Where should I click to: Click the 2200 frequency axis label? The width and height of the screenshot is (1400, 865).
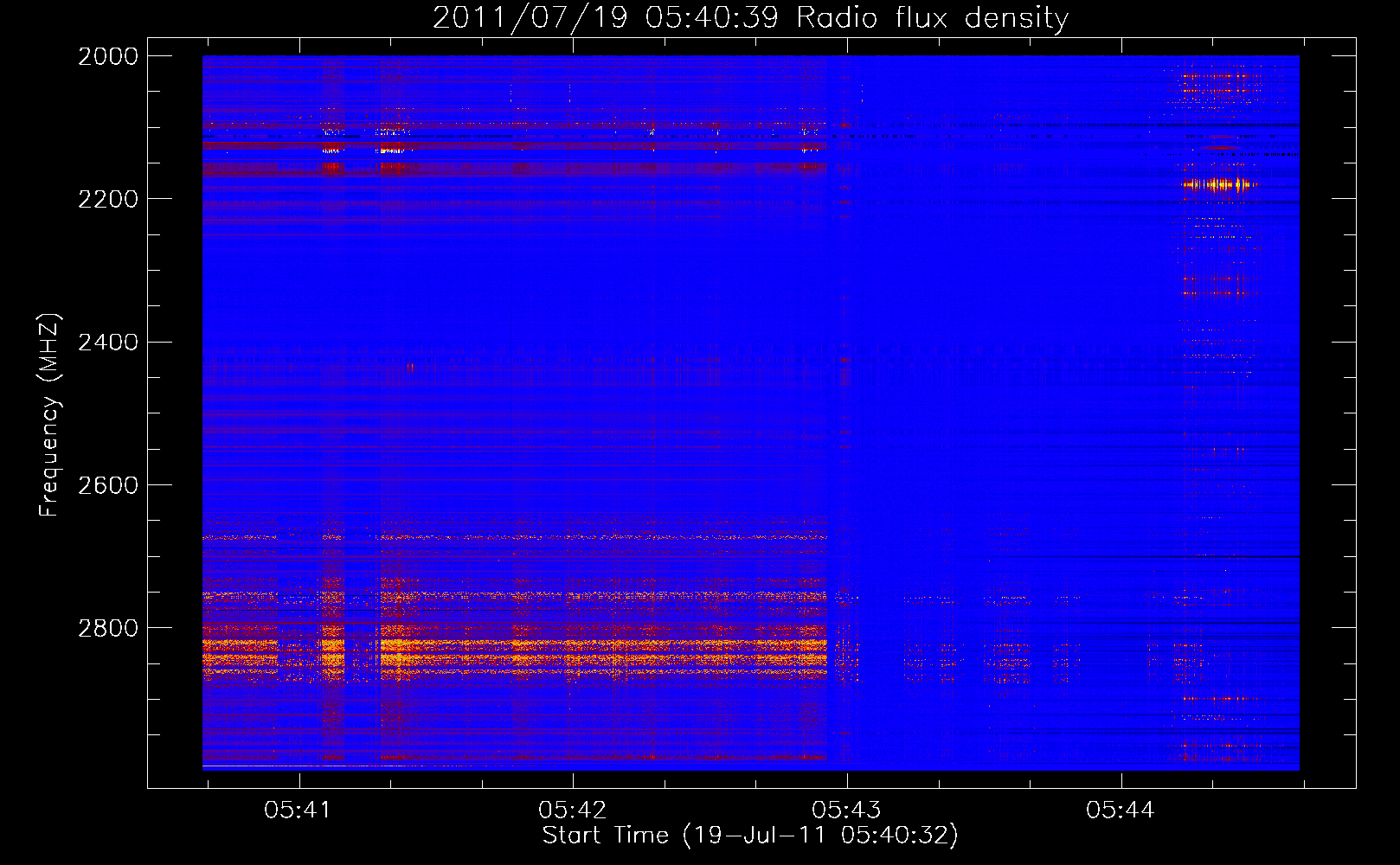[108, 199]
